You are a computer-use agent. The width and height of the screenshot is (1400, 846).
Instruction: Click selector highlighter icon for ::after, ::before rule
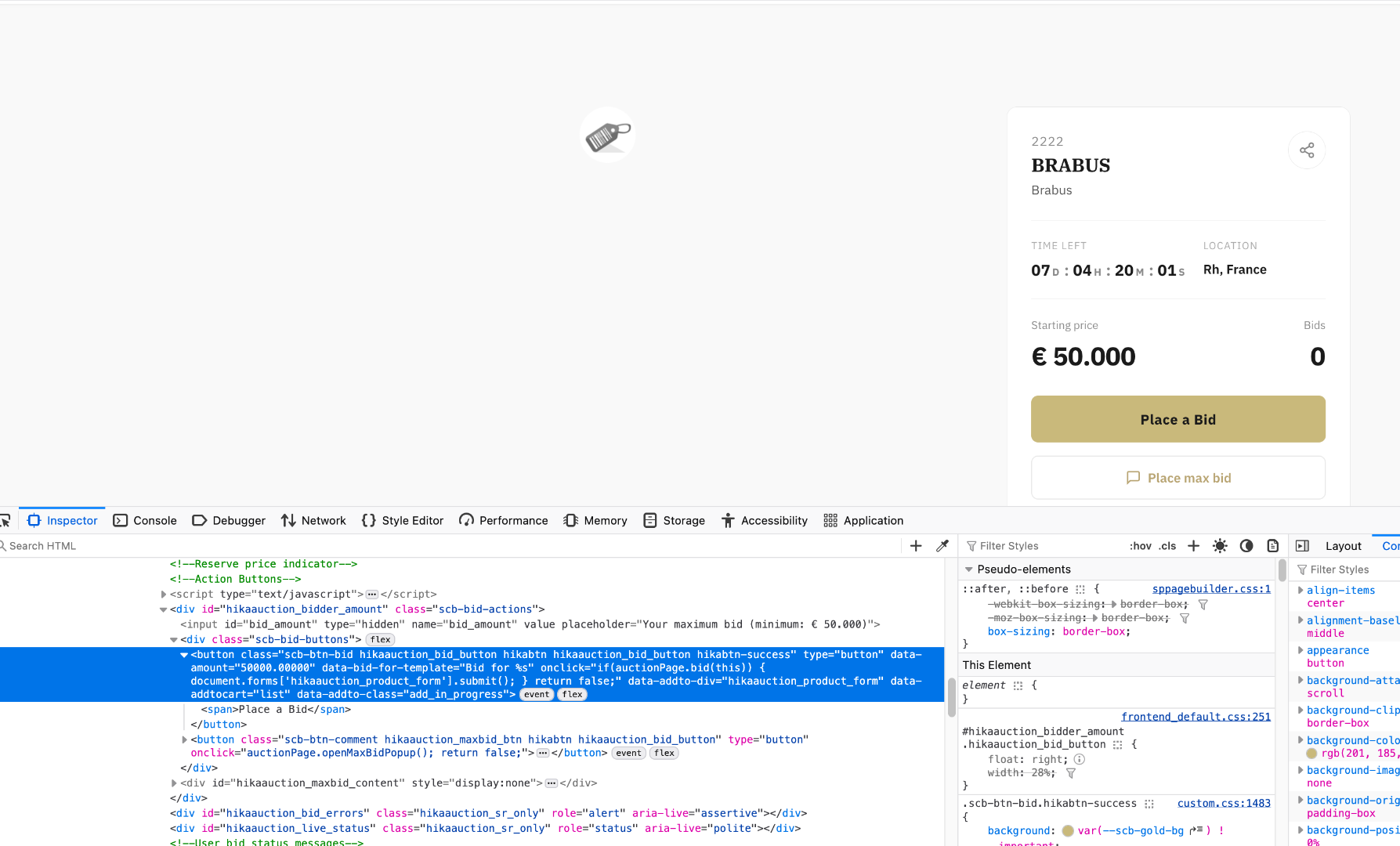[x=1080, y=589]
